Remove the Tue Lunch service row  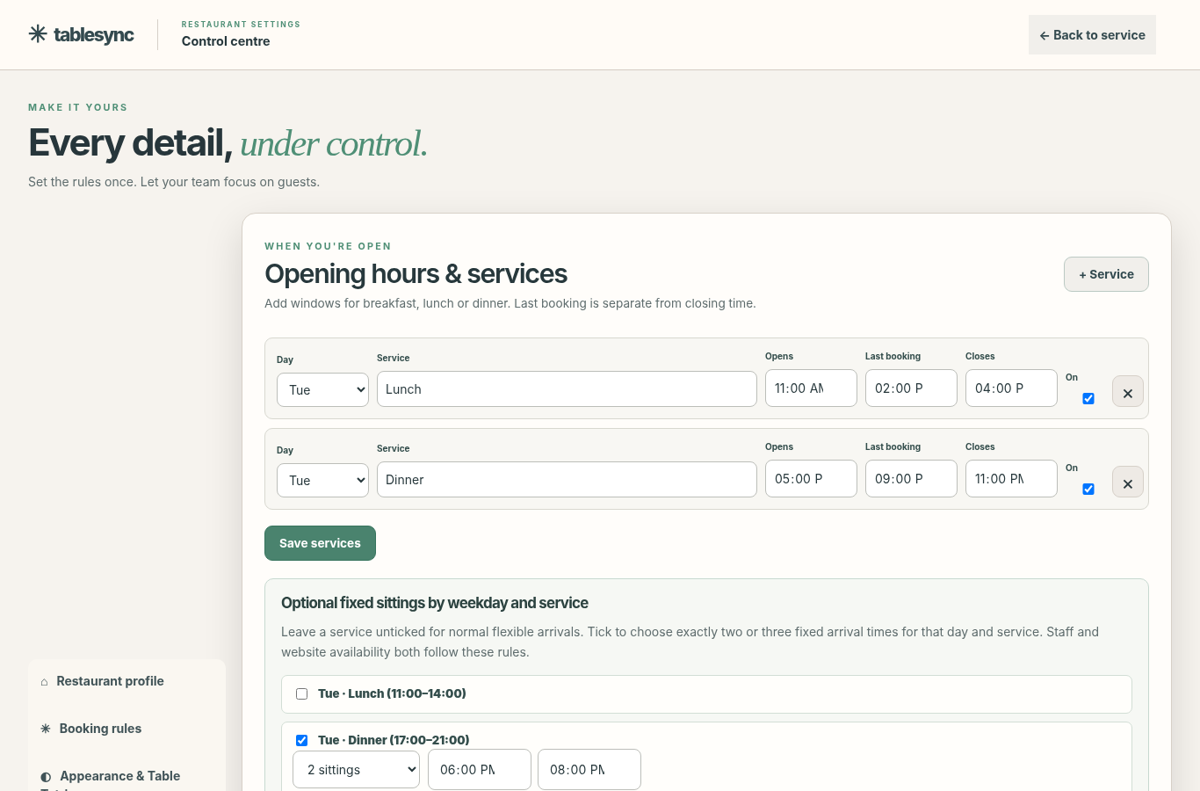point(1127,391)
